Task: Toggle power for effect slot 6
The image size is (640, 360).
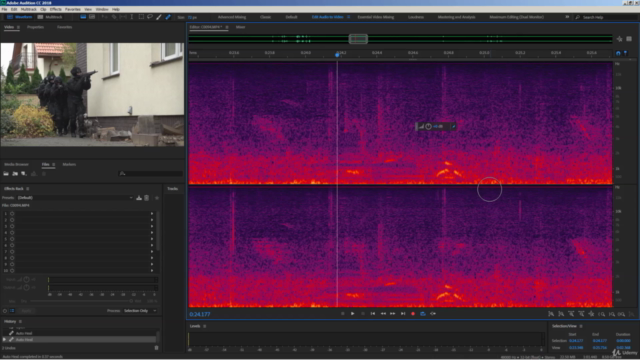Action: point(12,245)
